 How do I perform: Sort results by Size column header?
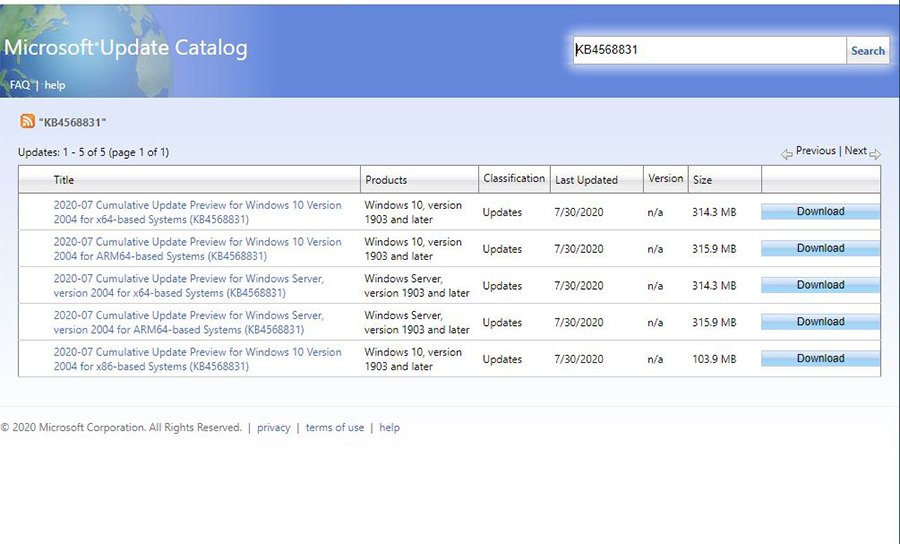[703, 180]
